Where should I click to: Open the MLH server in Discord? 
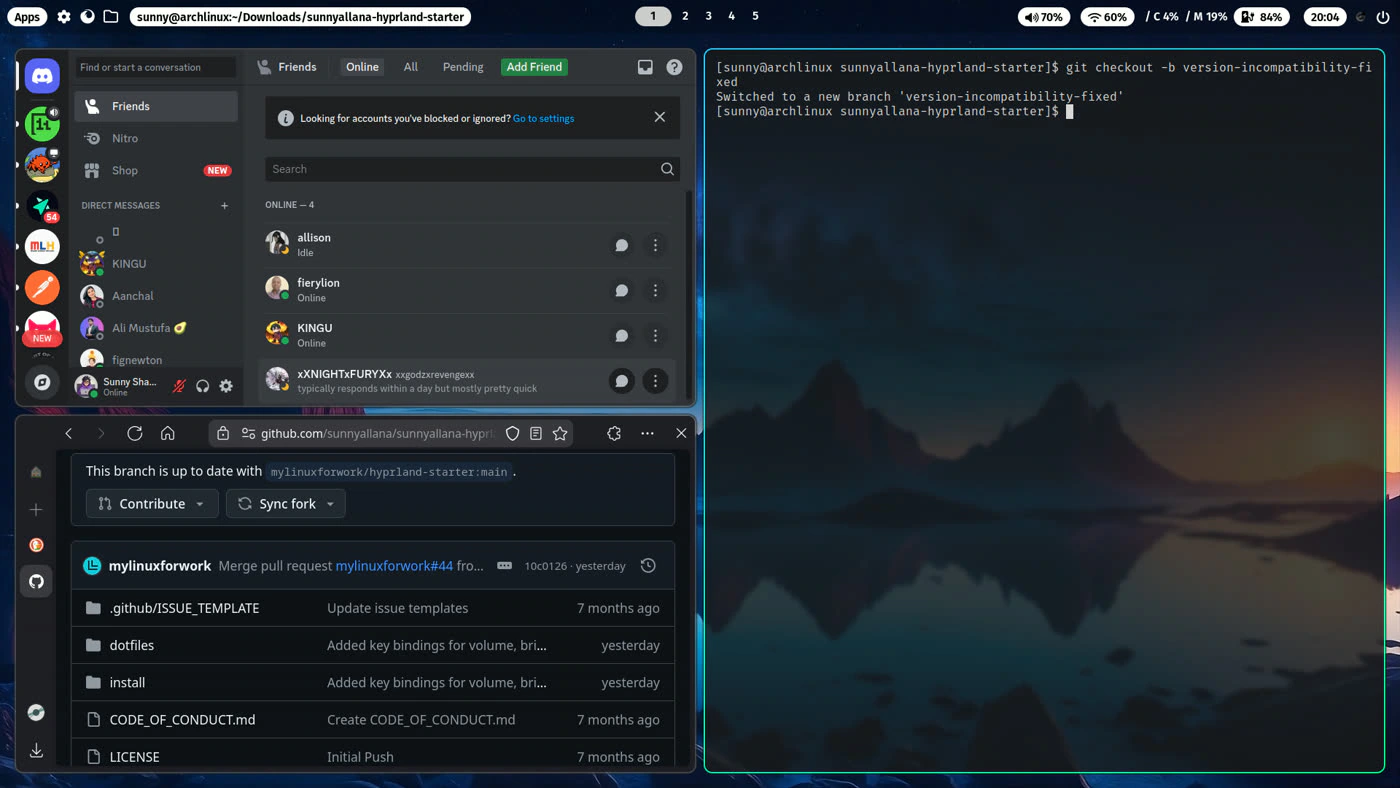click(x=42, y=246)
